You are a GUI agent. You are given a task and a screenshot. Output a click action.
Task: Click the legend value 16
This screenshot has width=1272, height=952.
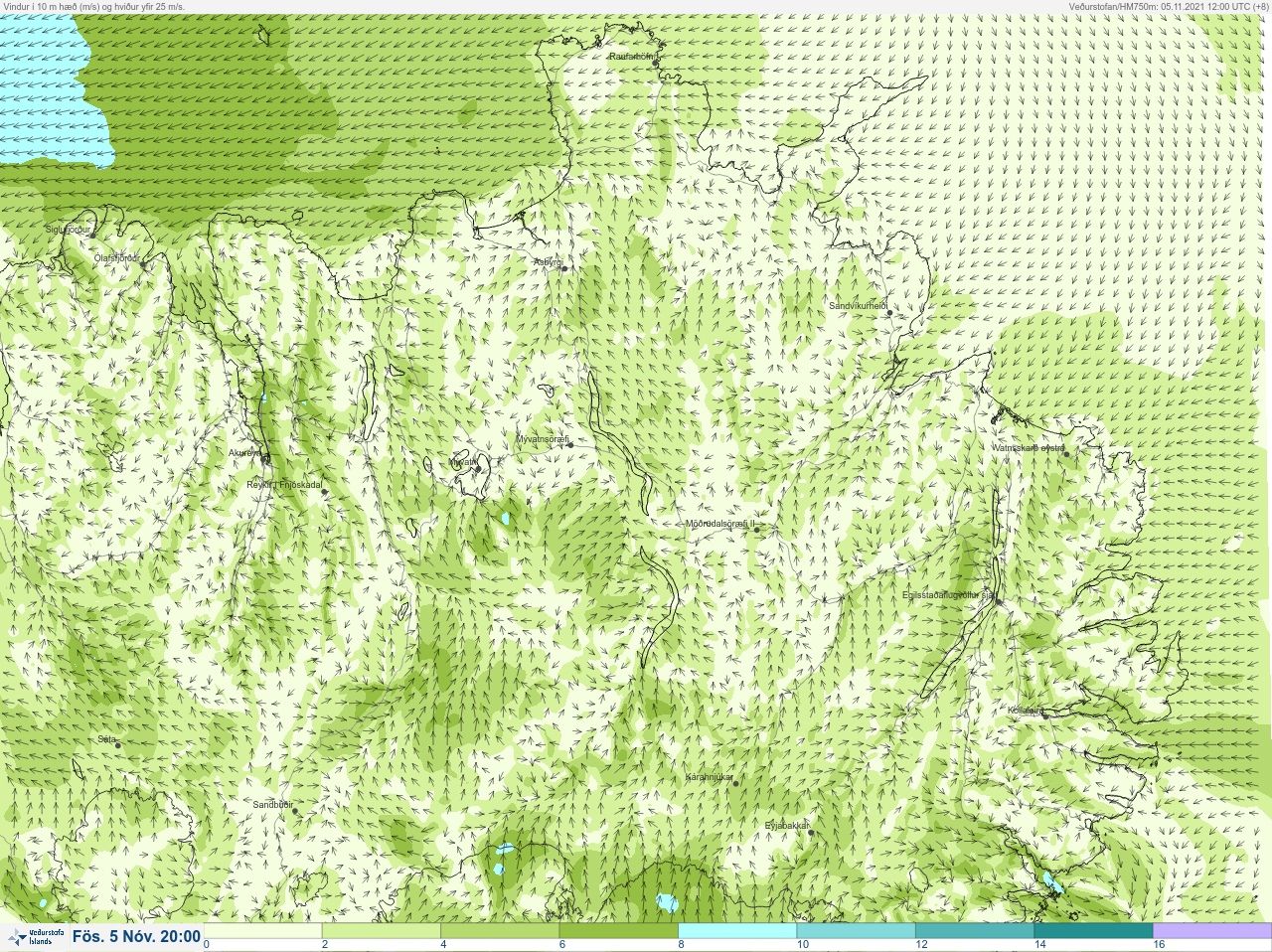[1159, 945]
